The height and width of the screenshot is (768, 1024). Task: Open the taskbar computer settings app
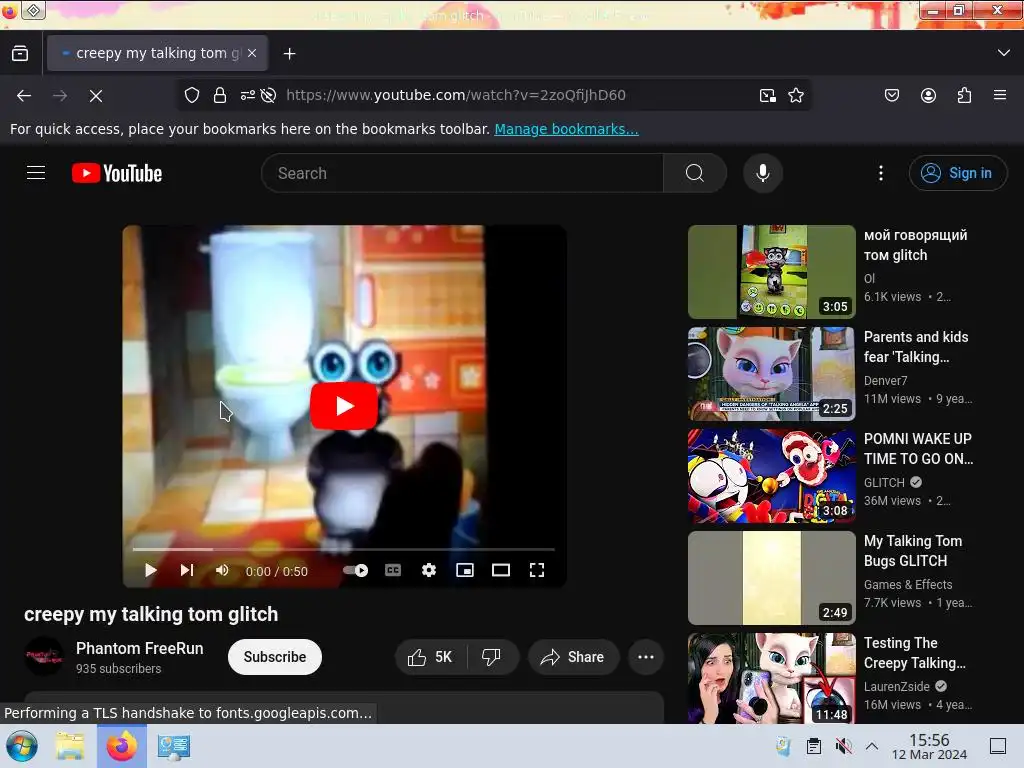(x=174, y=746)
